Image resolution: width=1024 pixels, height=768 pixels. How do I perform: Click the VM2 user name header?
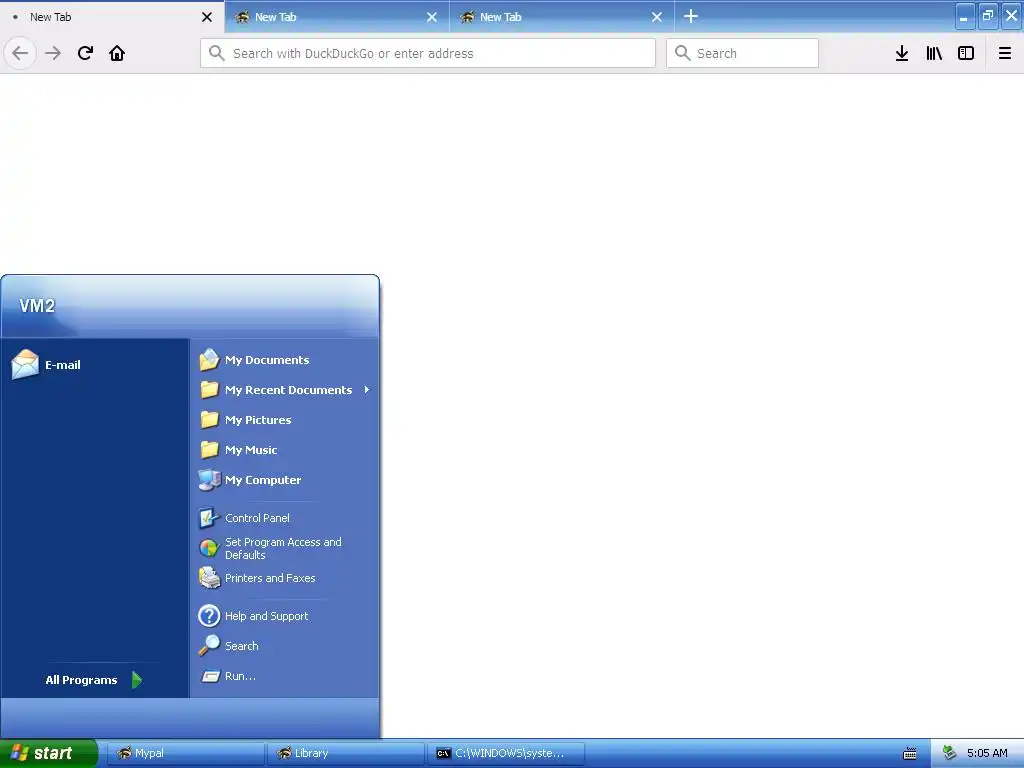37,306
